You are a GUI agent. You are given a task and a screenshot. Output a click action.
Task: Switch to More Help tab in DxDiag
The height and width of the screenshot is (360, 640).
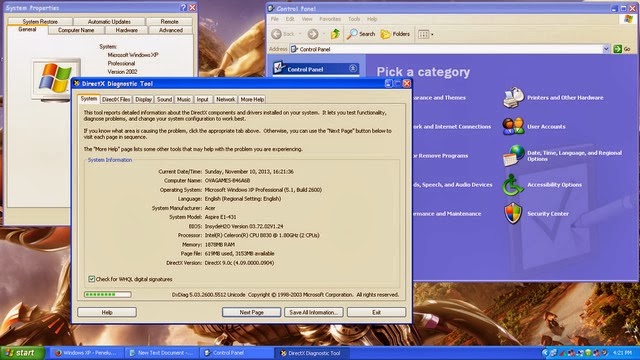tap(252, 99)
